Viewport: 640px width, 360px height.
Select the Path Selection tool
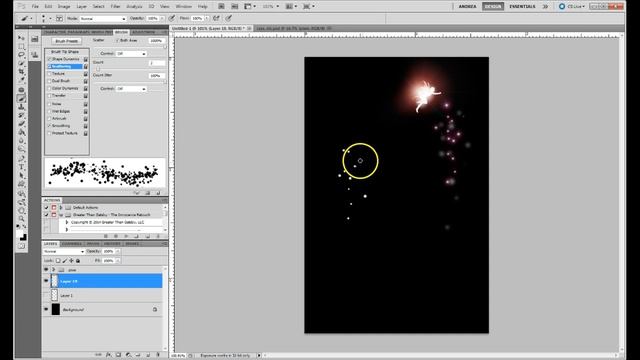coord(21,176)
